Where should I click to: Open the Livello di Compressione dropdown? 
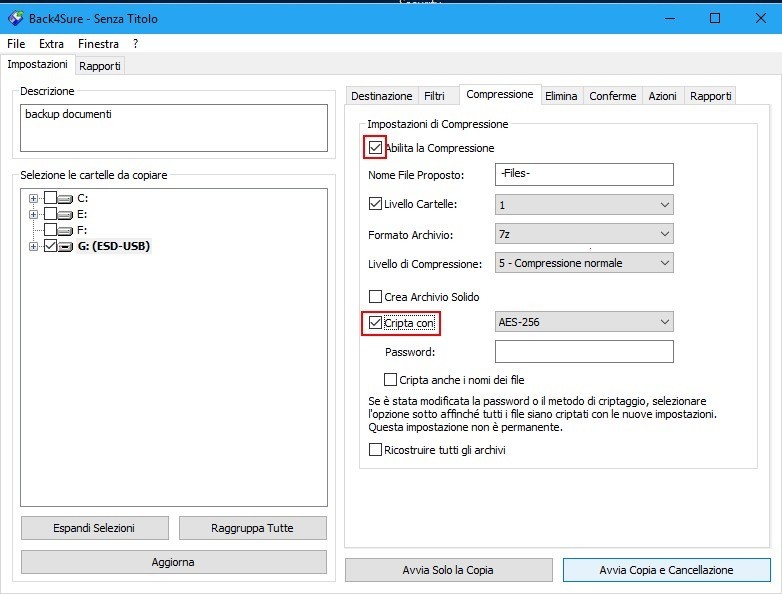[x=584, y=263]
